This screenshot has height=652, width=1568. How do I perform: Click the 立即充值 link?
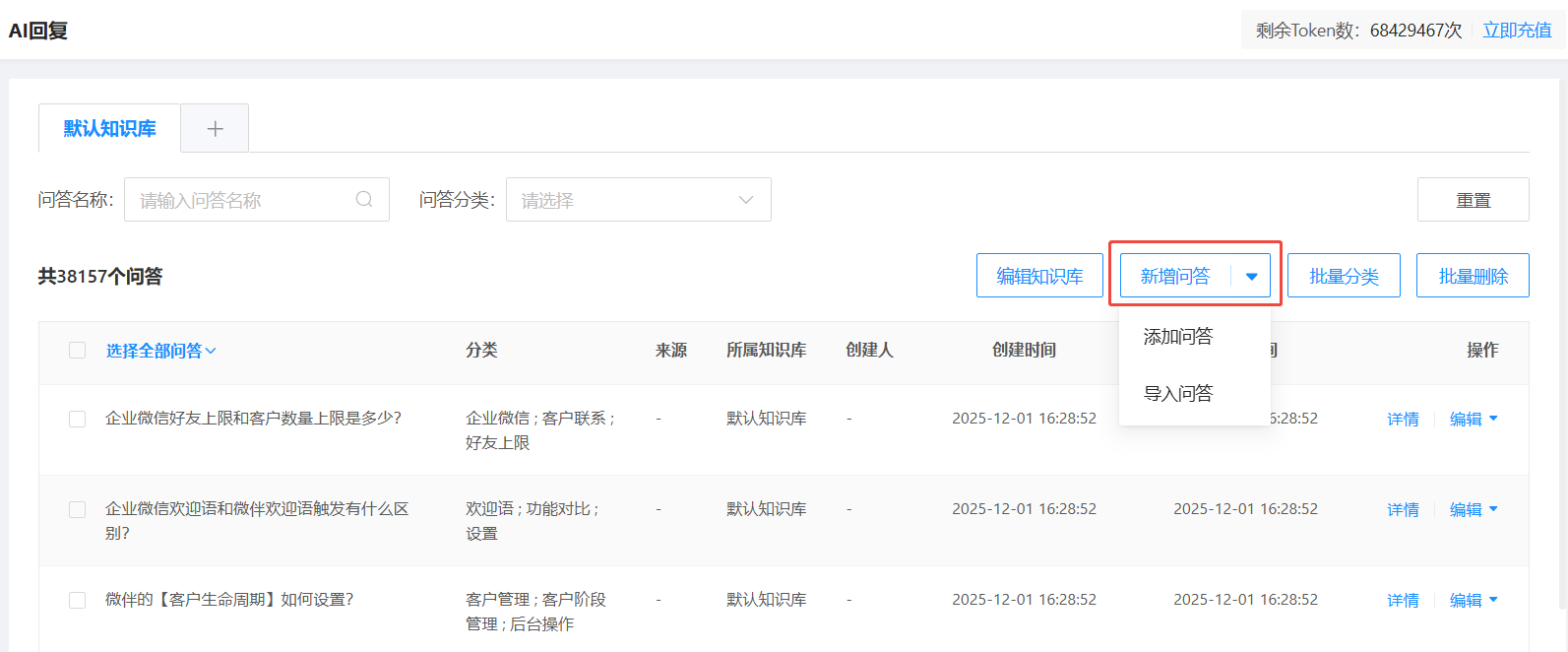[1517, 31]
